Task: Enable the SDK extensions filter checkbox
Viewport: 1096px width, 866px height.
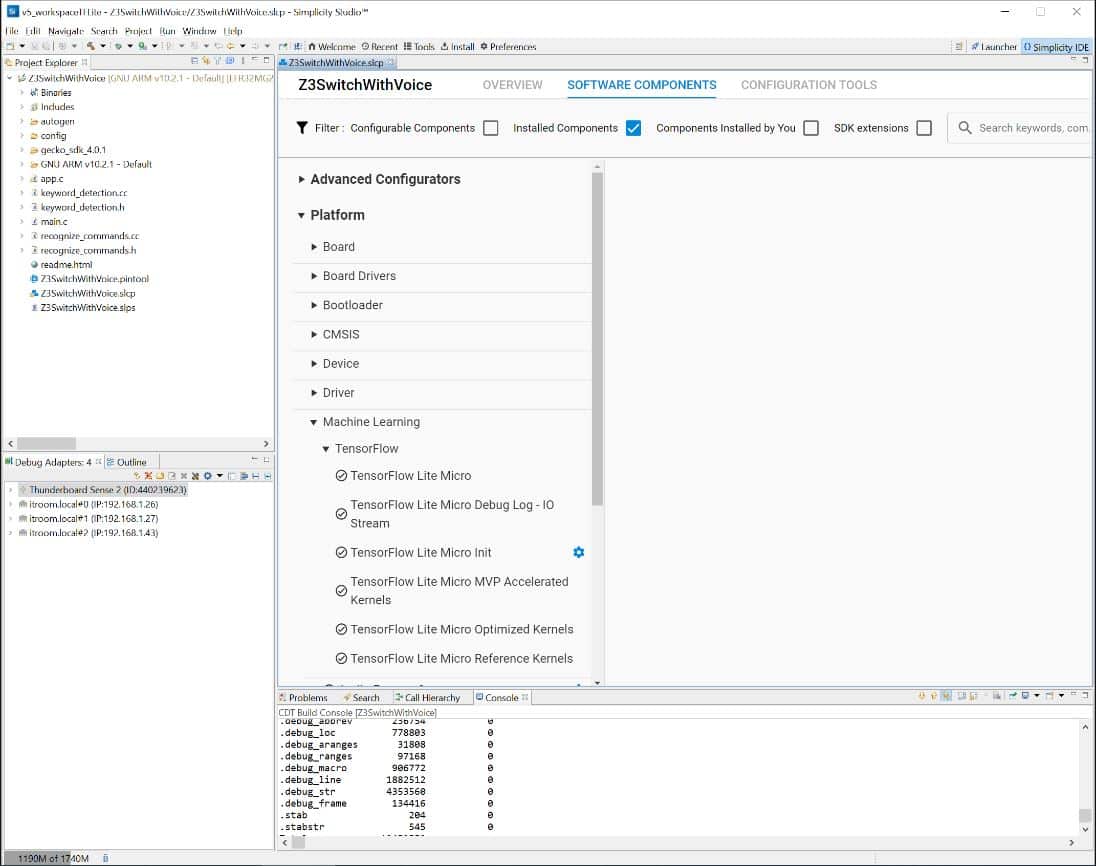Action: tap(924, 128)
